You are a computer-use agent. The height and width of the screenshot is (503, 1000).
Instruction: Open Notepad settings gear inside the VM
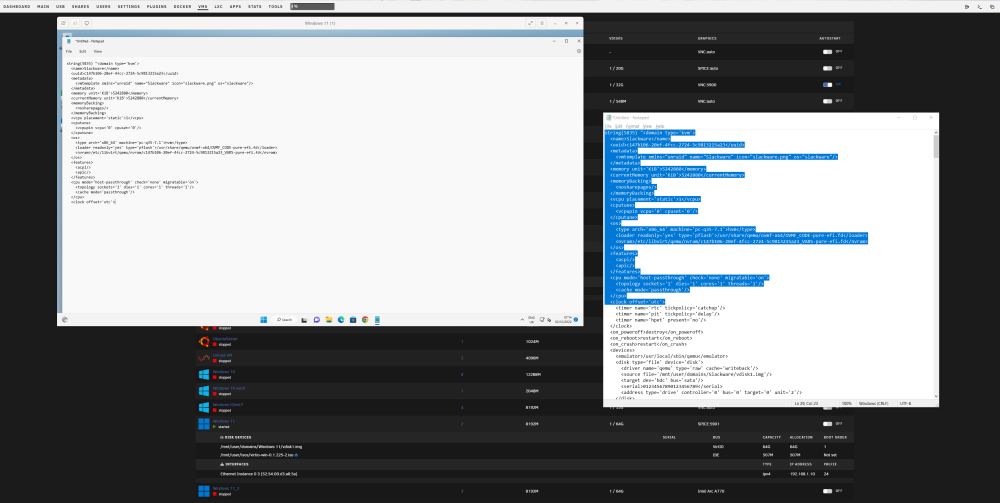tap(578, 51)
